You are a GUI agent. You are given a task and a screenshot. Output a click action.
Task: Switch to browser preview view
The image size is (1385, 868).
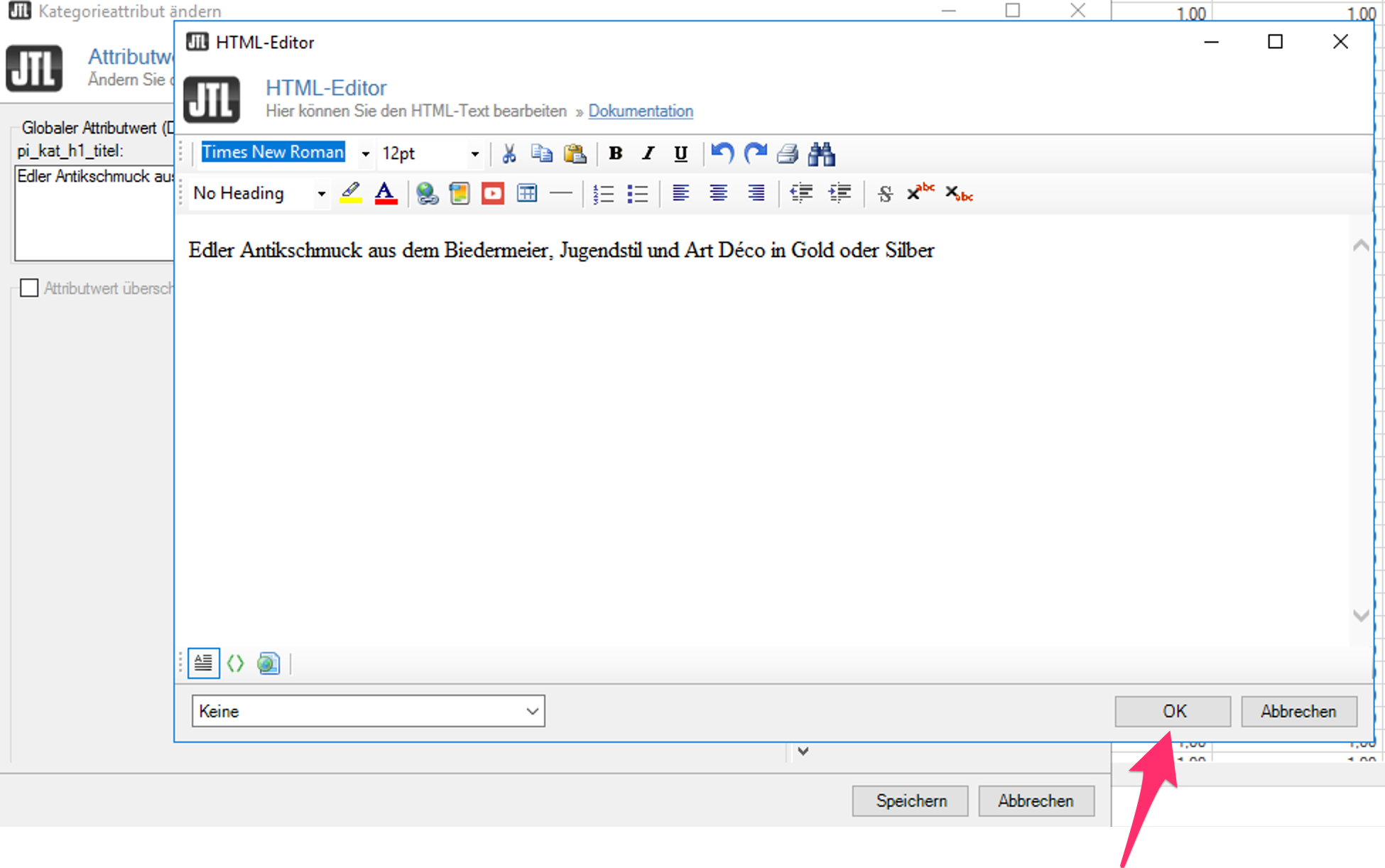tap(268, 663)
